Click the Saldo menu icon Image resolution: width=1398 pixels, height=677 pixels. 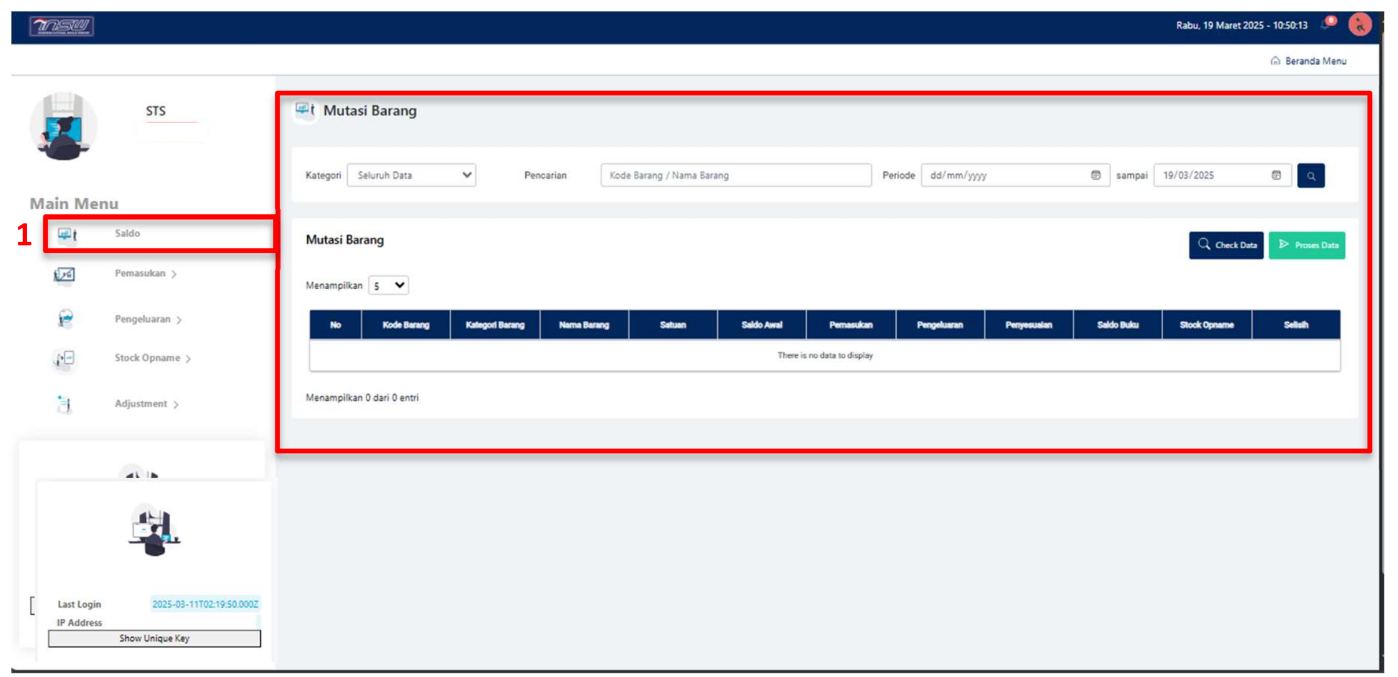tap(66, 234)
